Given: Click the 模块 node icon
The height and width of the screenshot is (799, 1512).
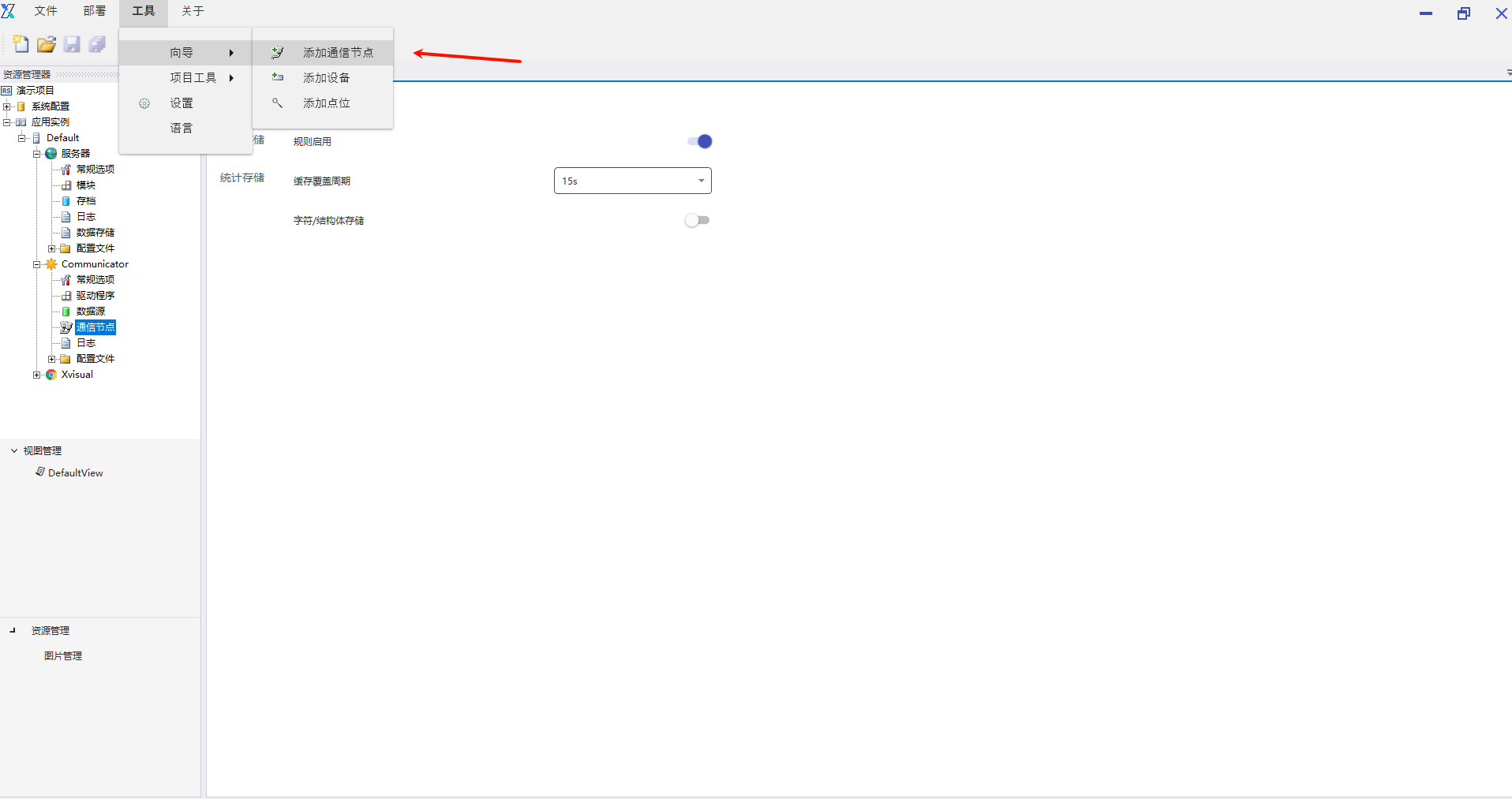Looking at the screenshot, I should click(66, 185).
